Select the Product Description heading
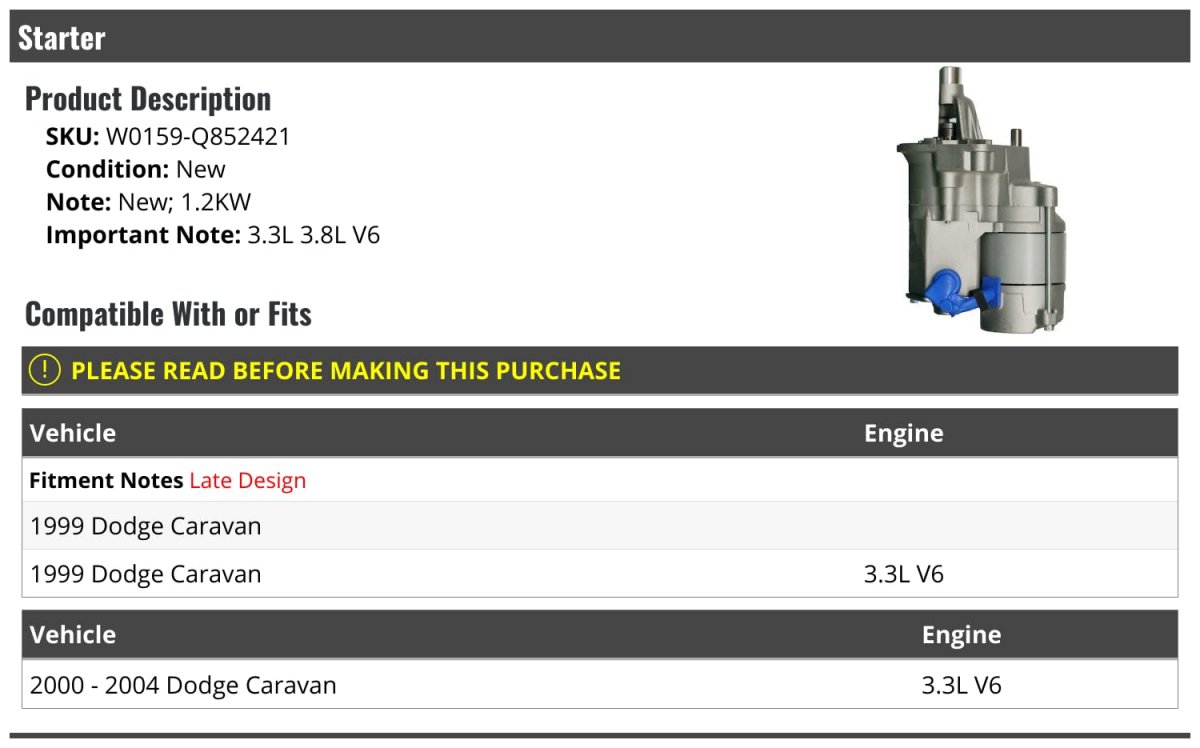This screenshot has height=748, width=1200. 148,99
